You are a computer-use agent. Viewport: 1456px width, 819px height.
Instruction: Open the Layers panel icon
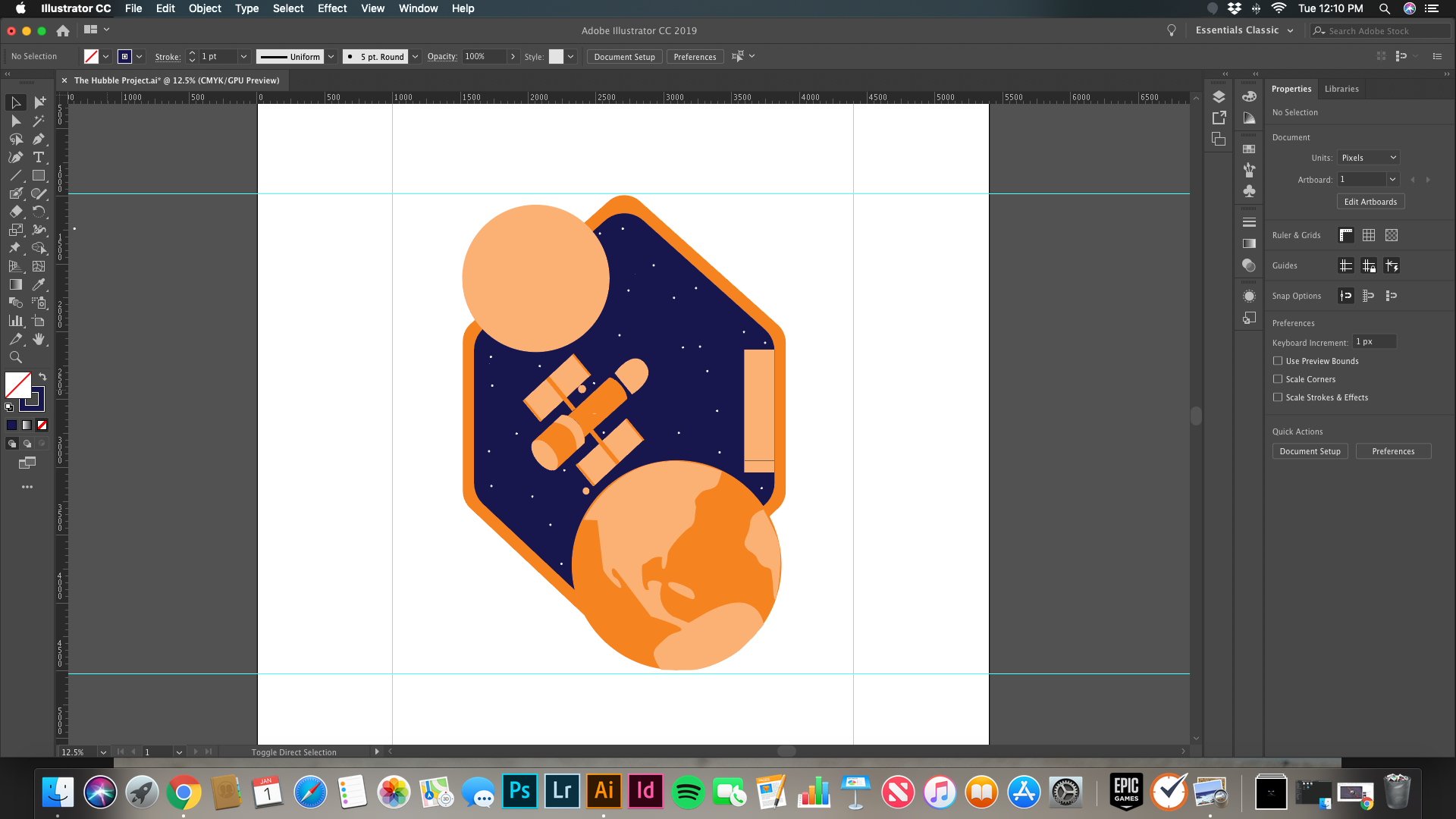tap(1219, 96)
